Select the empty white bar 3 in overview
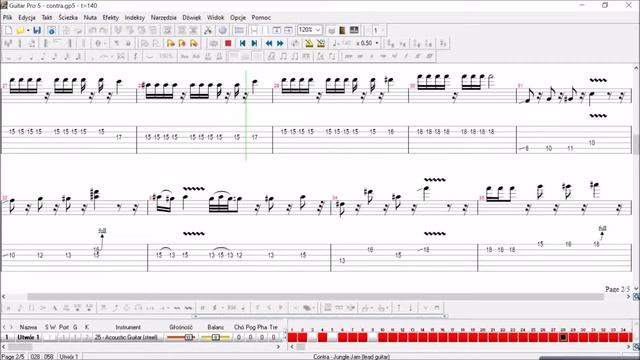 312,337
